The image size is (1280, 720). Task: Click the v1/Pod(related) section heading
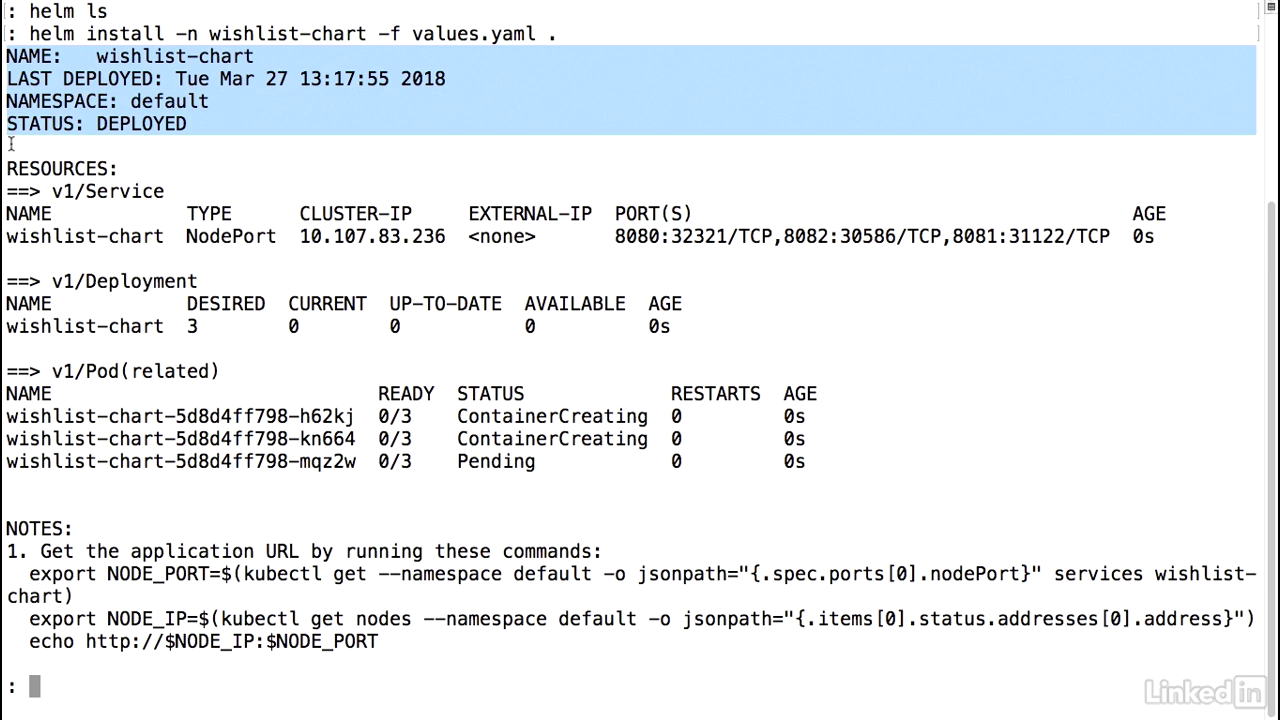pos(113,372)
